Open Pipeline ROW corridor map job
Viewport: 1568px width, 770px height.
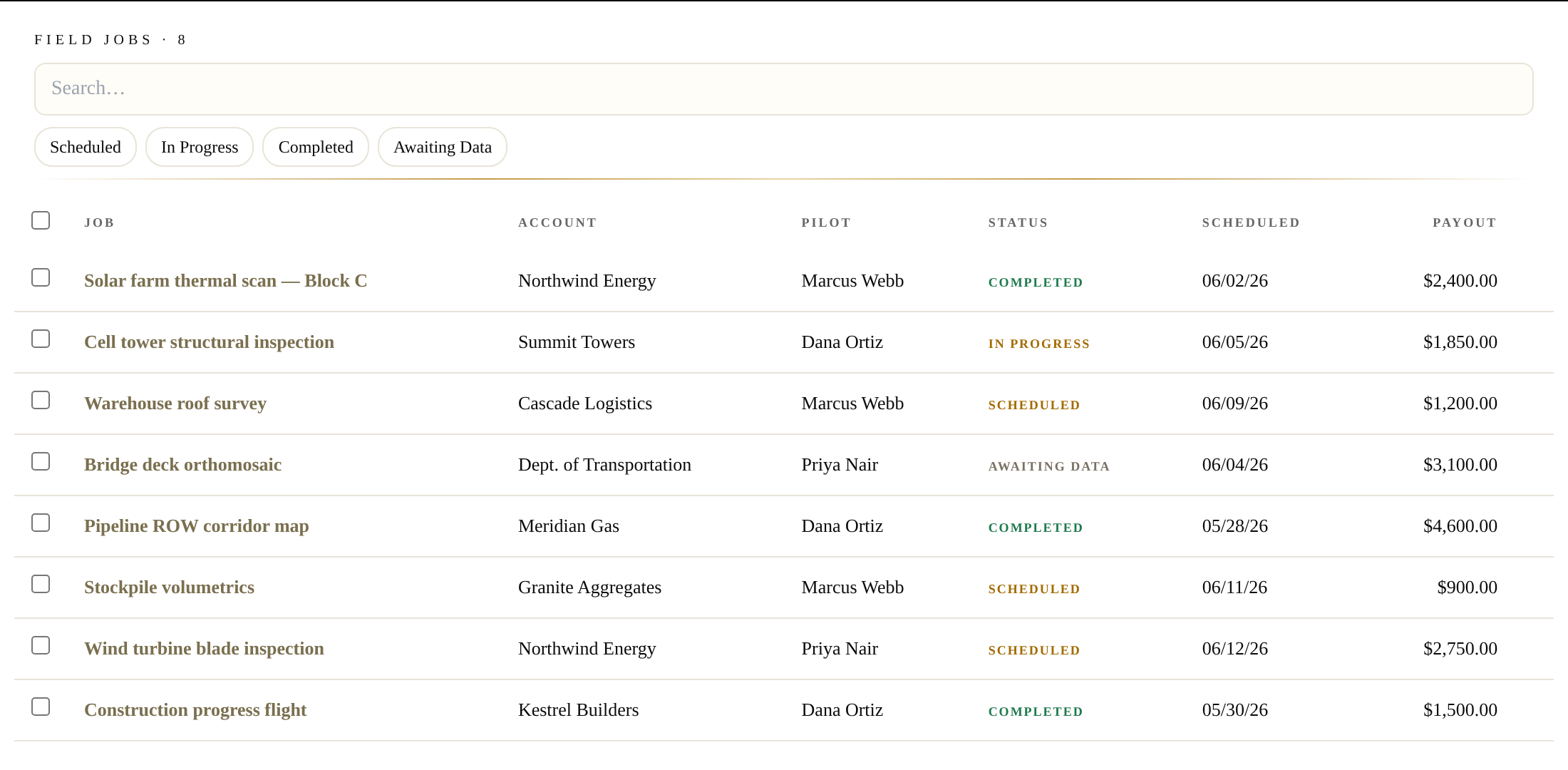coord(197,526)
